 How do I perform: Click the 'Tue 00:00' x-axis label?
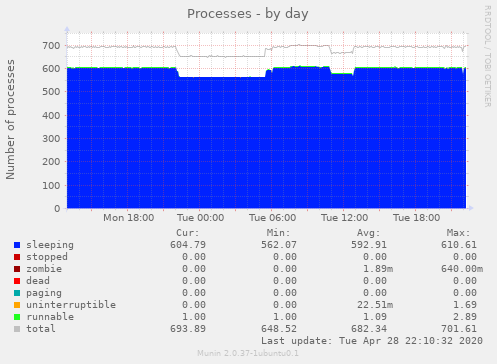pos(201,218)
